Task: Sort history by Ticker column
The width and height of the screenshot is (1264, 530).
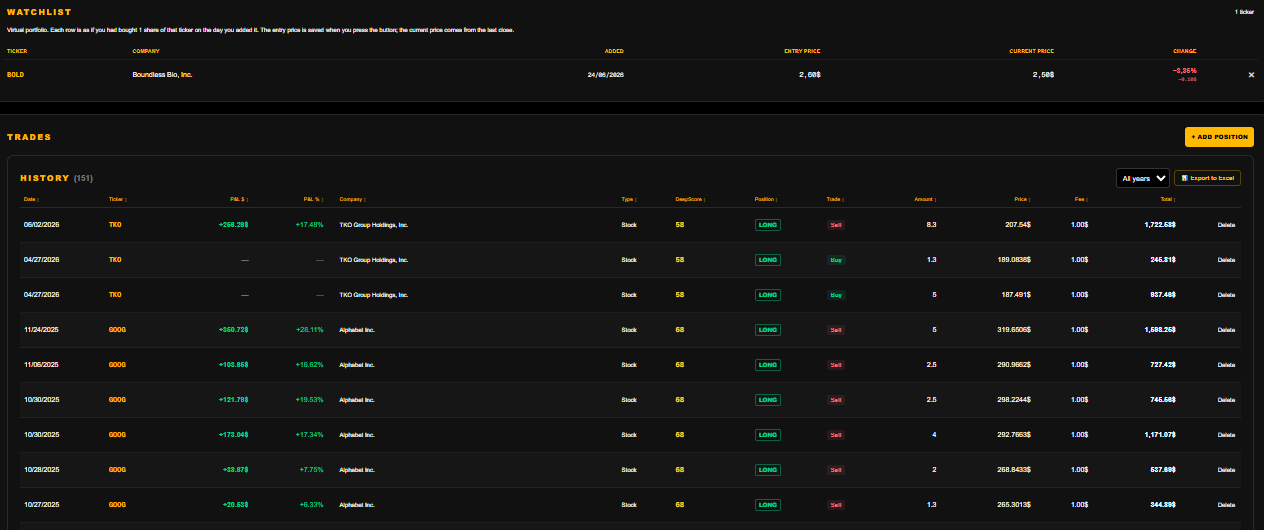Action: click(117, 199)
